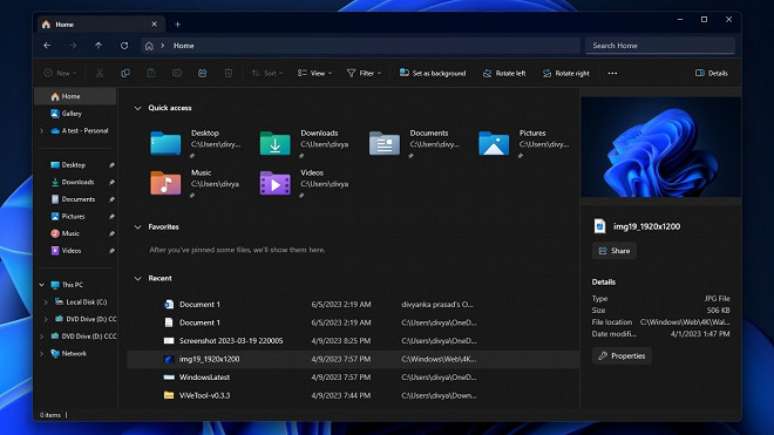Click the Delete trash icon
This screenshot has width=774, height=435.
point(228,73)
